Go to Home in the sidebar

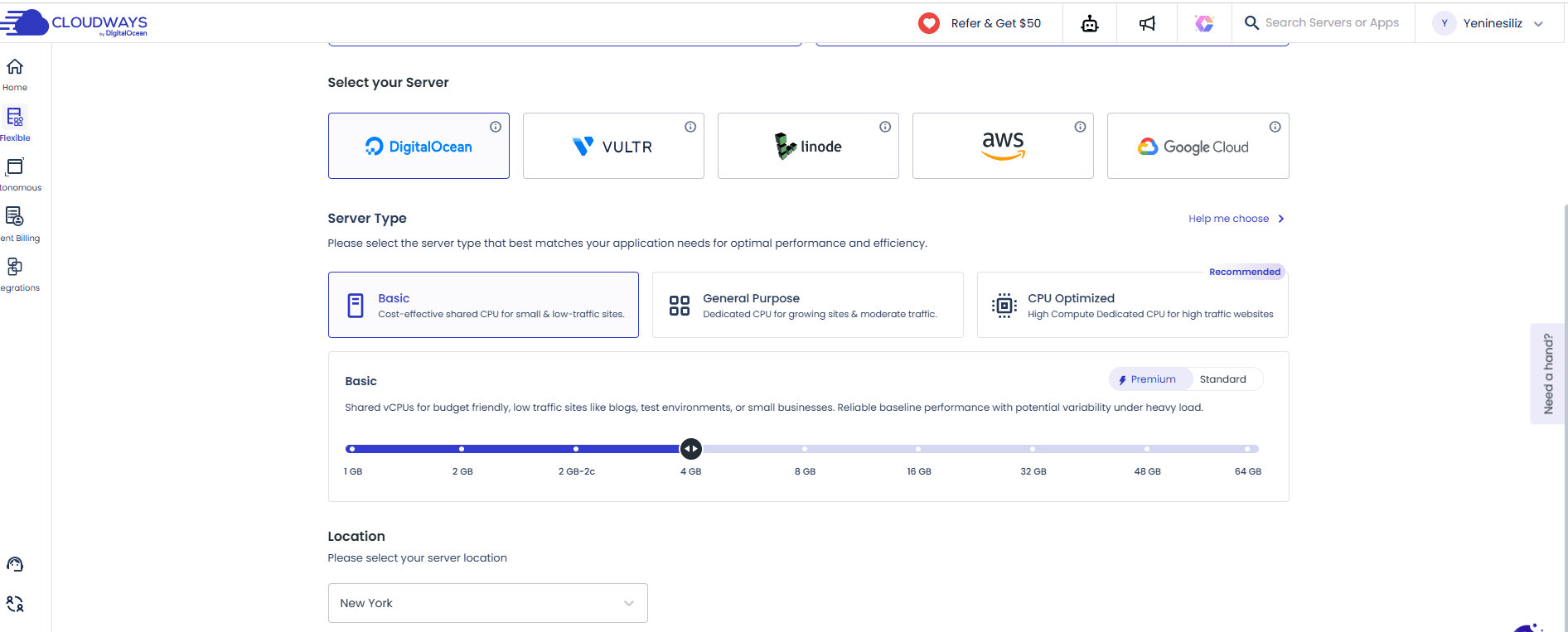(15, 74)
